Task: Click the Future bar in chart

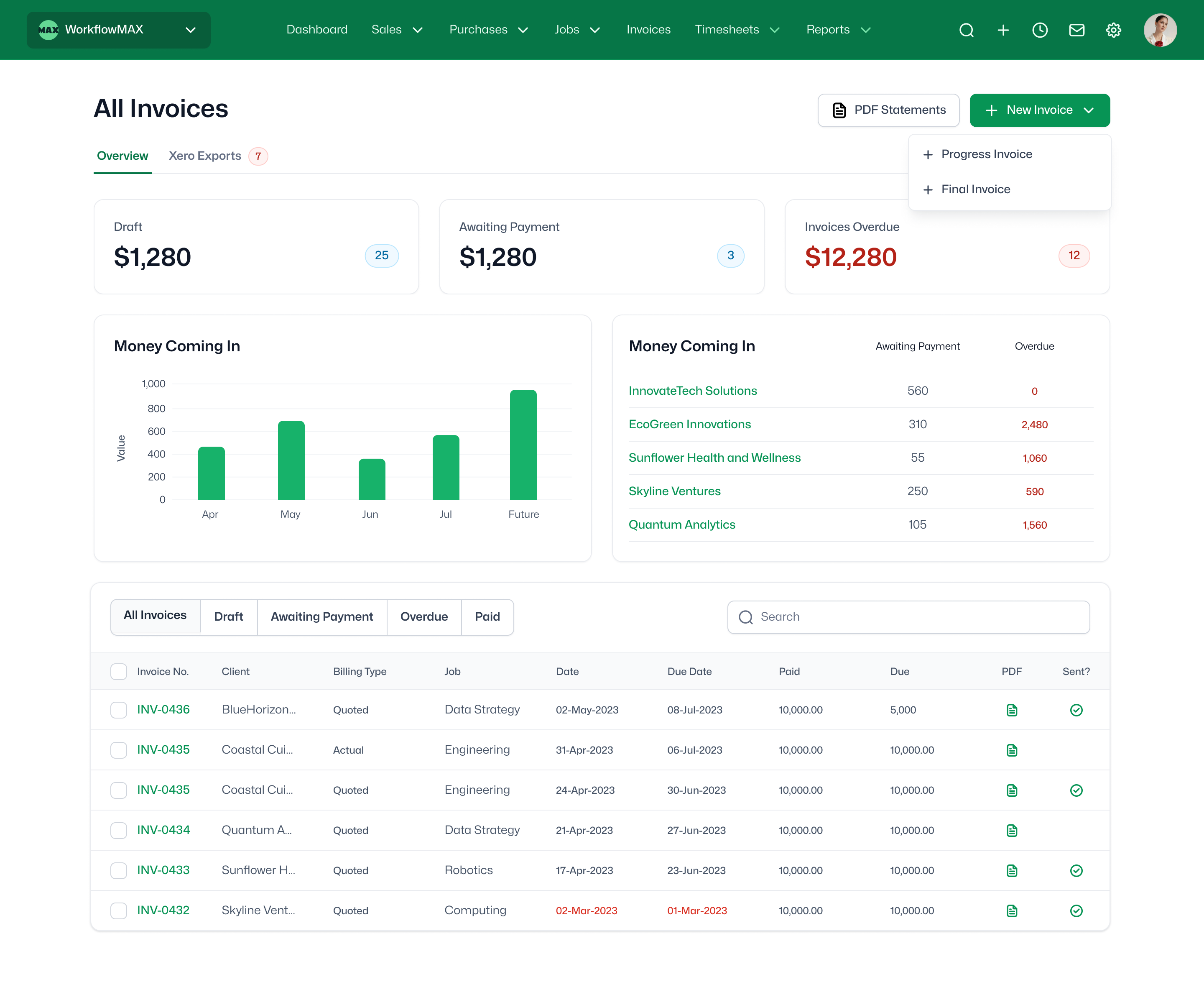Action: (523, 445)
